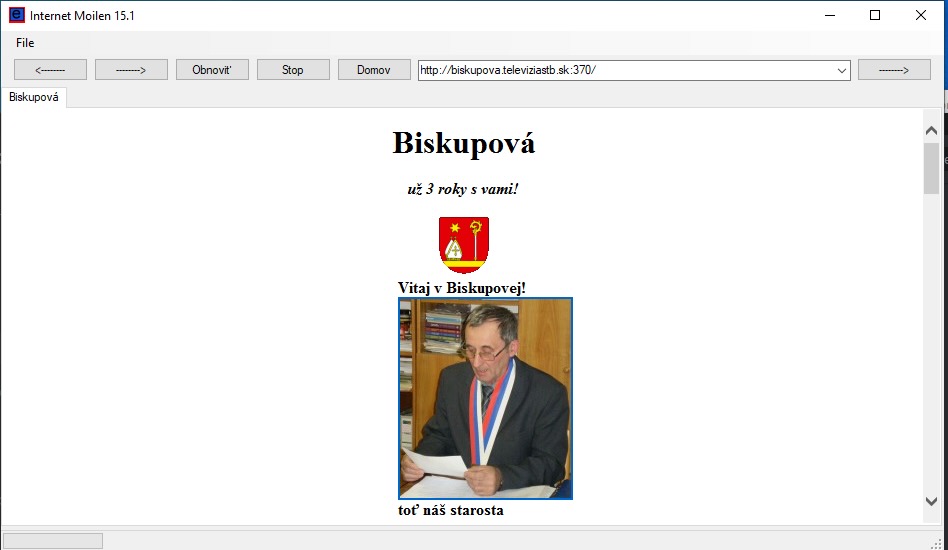Image resolution: width=948 pixels, height=550 pixels.
Task: Click the address bar URL field
Action: pyautogui.click(x=626, y=70)
